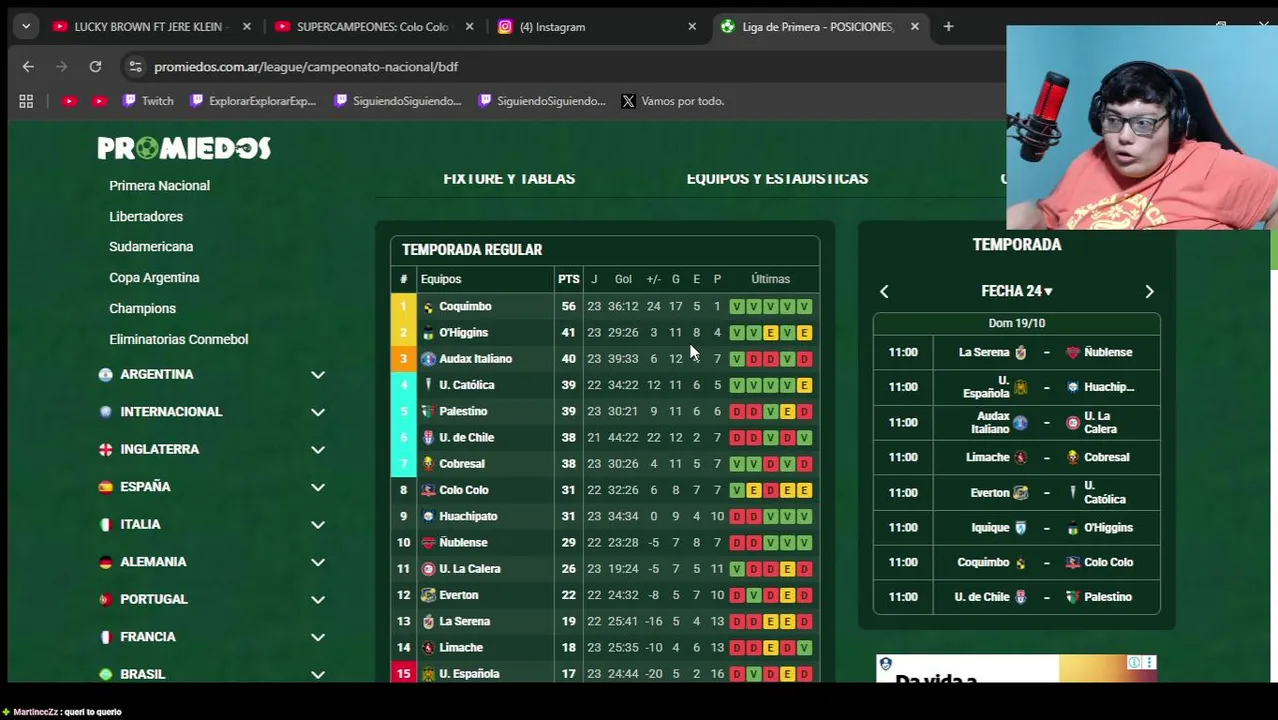This screenshot has height=720, width=1278.
Task: Expand the INTERNACIONAL section
Action: click(x=318, y=412)
